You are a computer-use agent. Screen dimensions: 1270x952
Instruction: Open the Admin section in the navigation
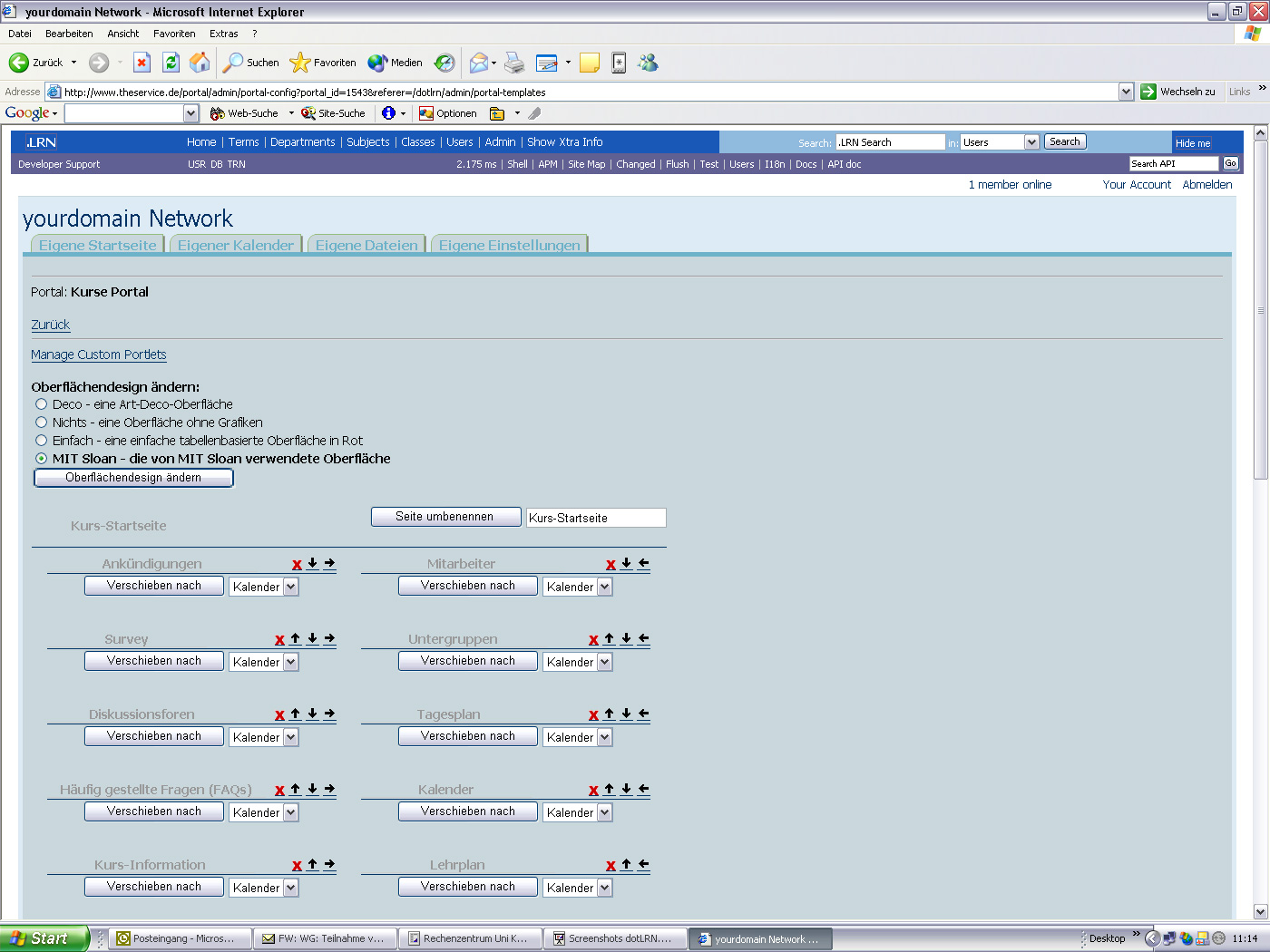click(x=500, y=142)
